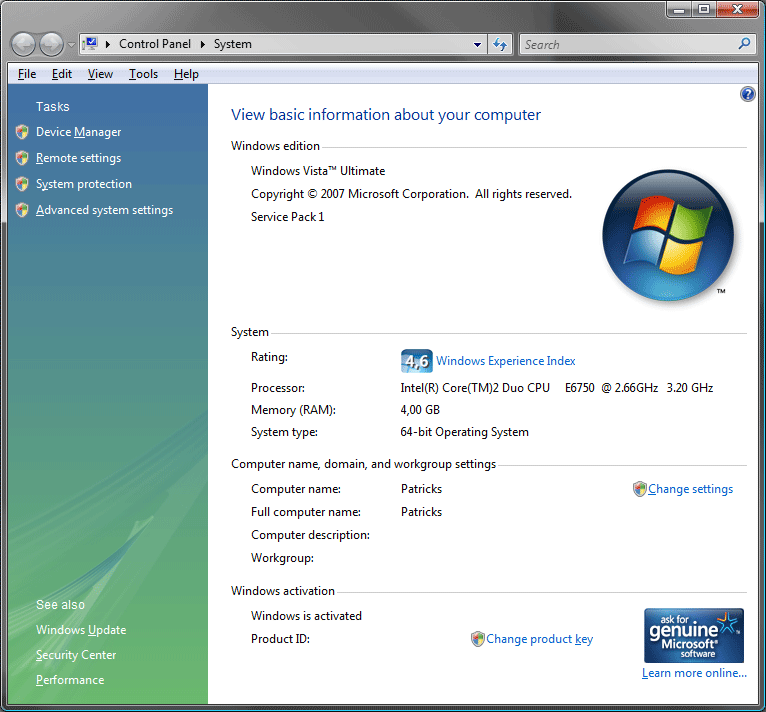The width and height of the screenshot is (766, 712).
Task: Click the magnifier search icon
Action: pos(745,44)
